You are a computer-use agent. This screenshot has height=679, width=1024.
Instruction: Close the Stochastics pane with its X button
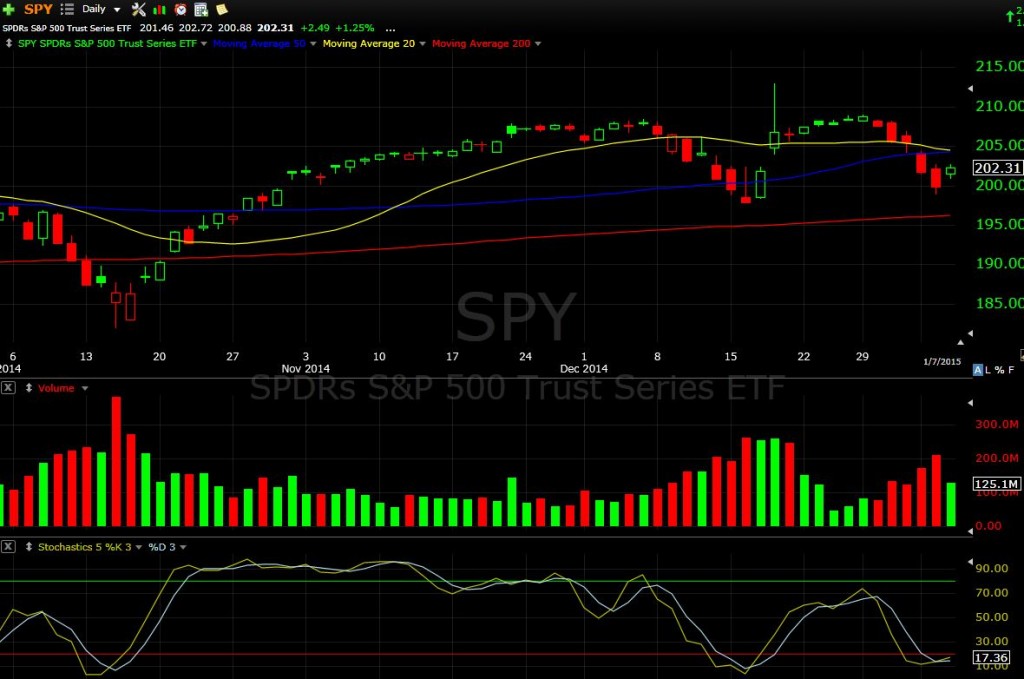pyautogui.click(x=8, y=546)
